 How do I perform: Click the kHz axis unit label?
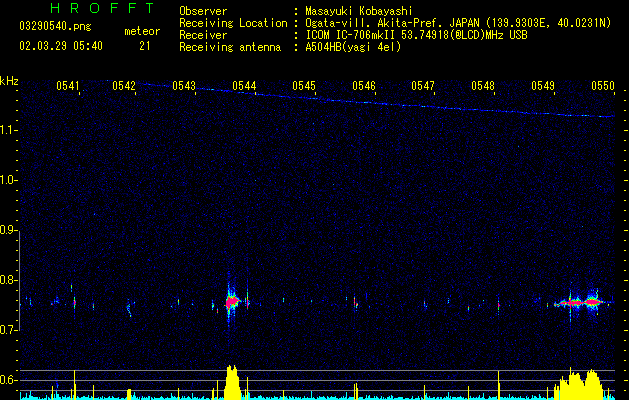9,81
